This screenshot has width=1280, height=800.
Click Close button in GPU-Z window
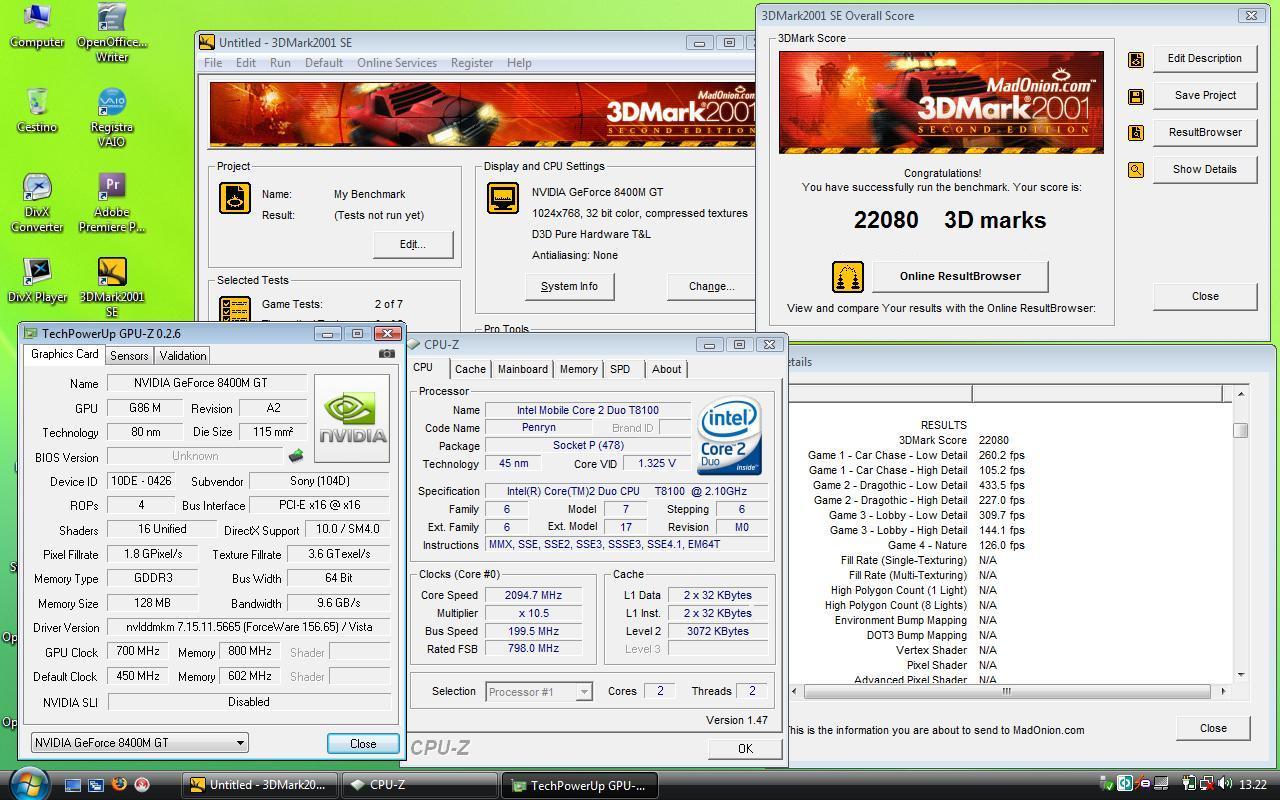[x=363, y=744]
